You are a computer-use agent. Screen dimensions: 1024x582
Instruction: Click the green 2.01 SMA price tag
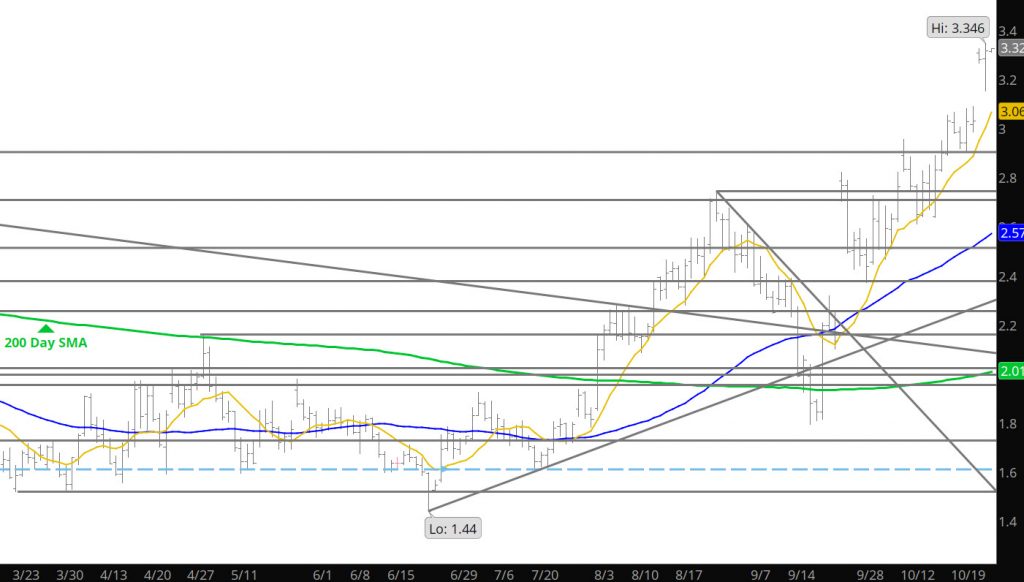(x=1010, y=372)
